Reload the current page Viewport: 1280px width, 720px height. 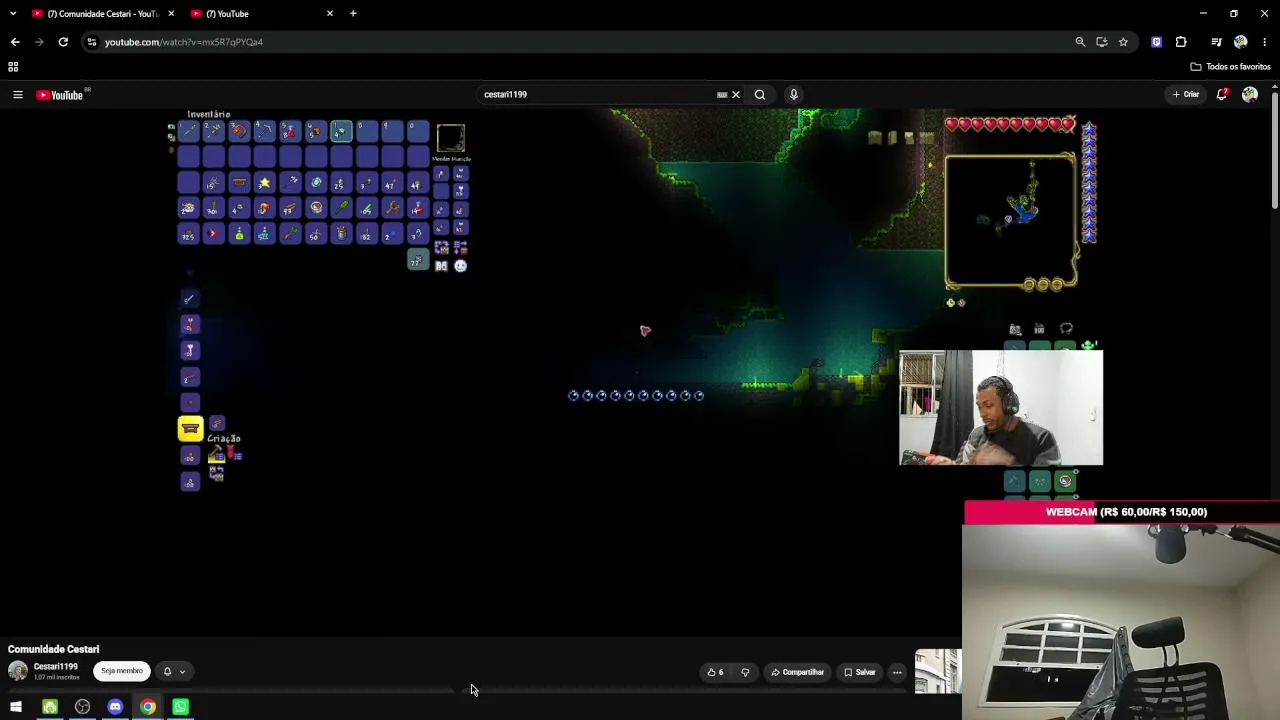(63, 42)
